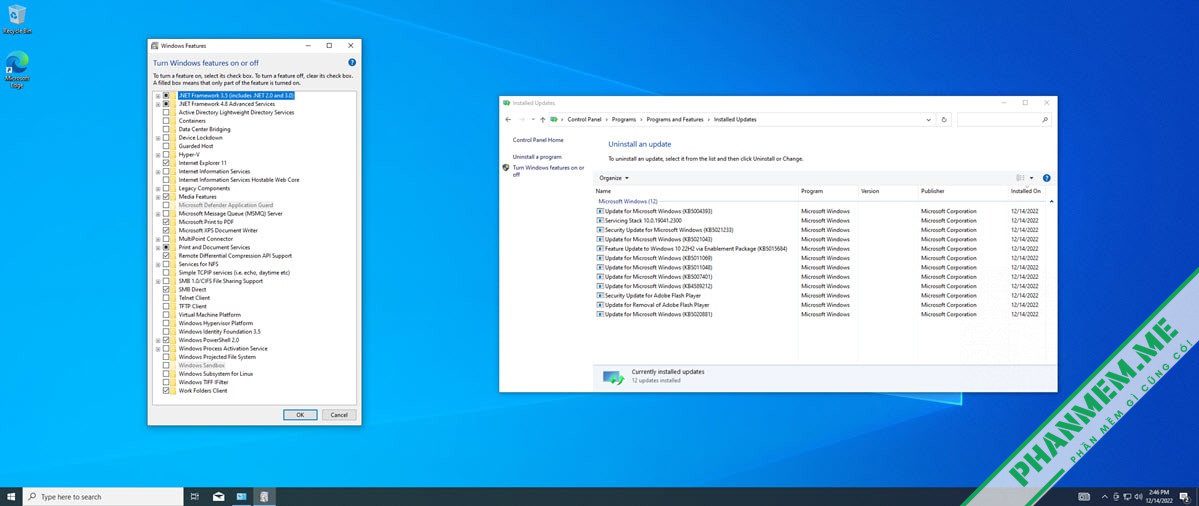
Task: Open the Microsoft Edge desktop shortcut
Action: [x=17, y=70]
